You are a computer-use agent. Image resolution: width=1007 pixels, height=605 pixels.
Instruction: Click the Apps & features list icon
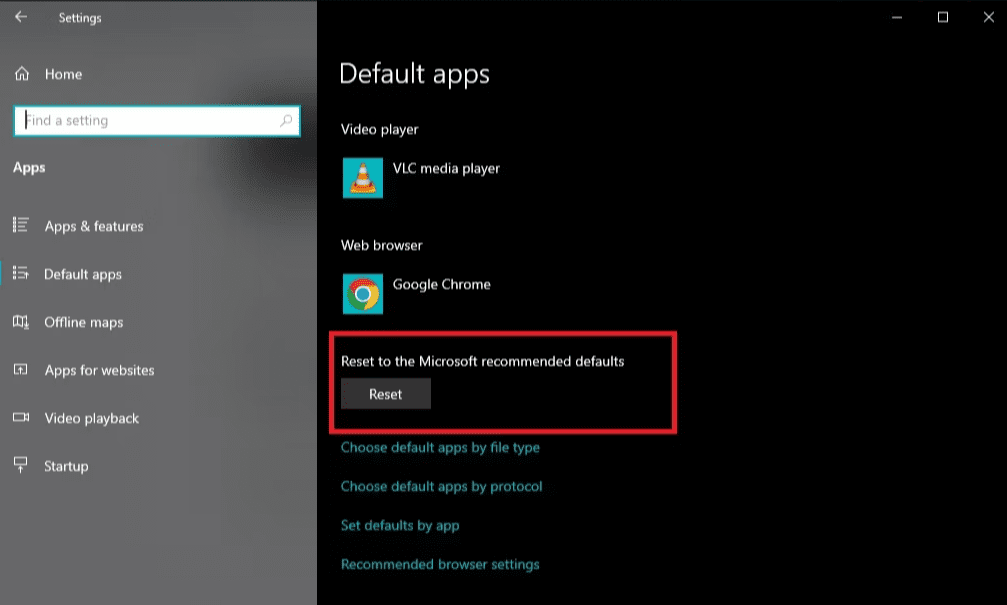coord(20,226)
